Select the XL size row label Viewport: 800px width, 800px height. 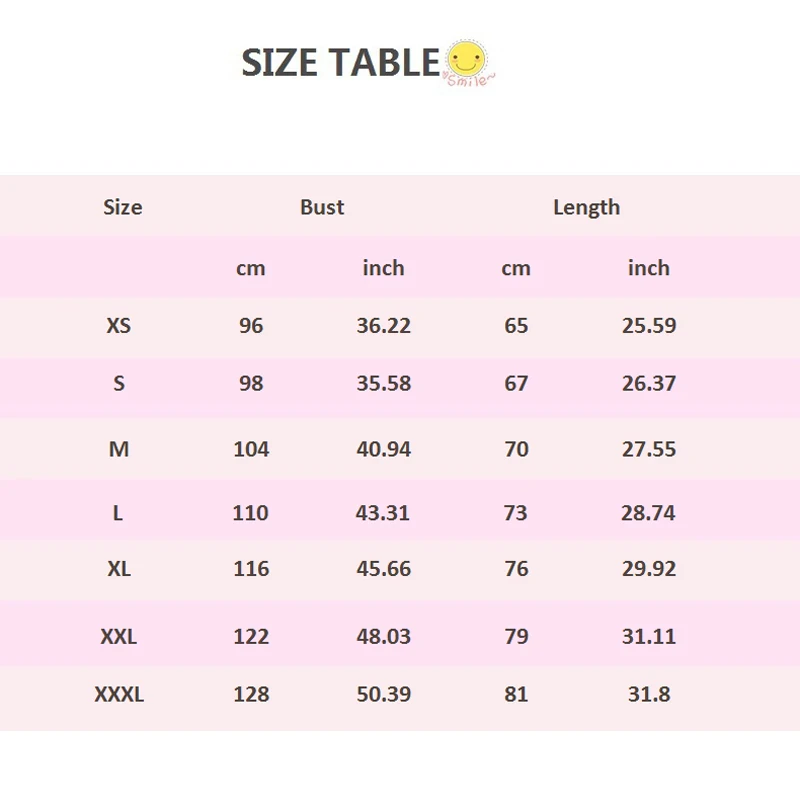pyautogui.click(x=119, y=568)
